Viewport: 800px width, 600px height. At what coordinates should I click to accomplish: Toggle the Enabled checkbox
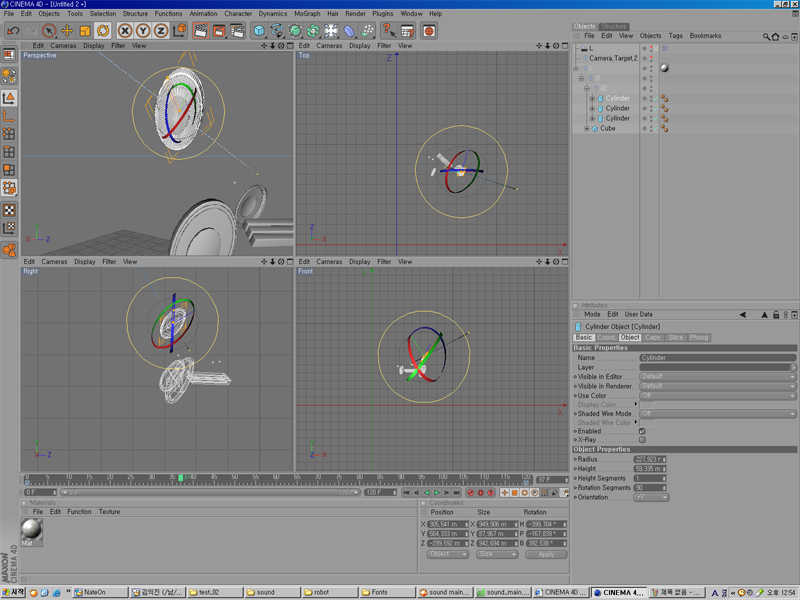click(642, 432)
